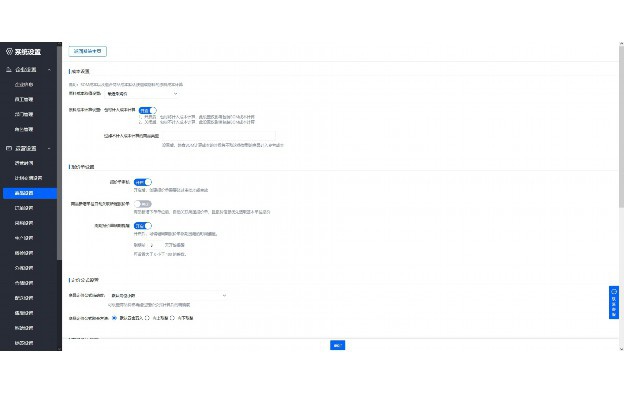Turn on the grey disabled switch
The width and height of the screenshot is (624, 393).
(142, 204)
